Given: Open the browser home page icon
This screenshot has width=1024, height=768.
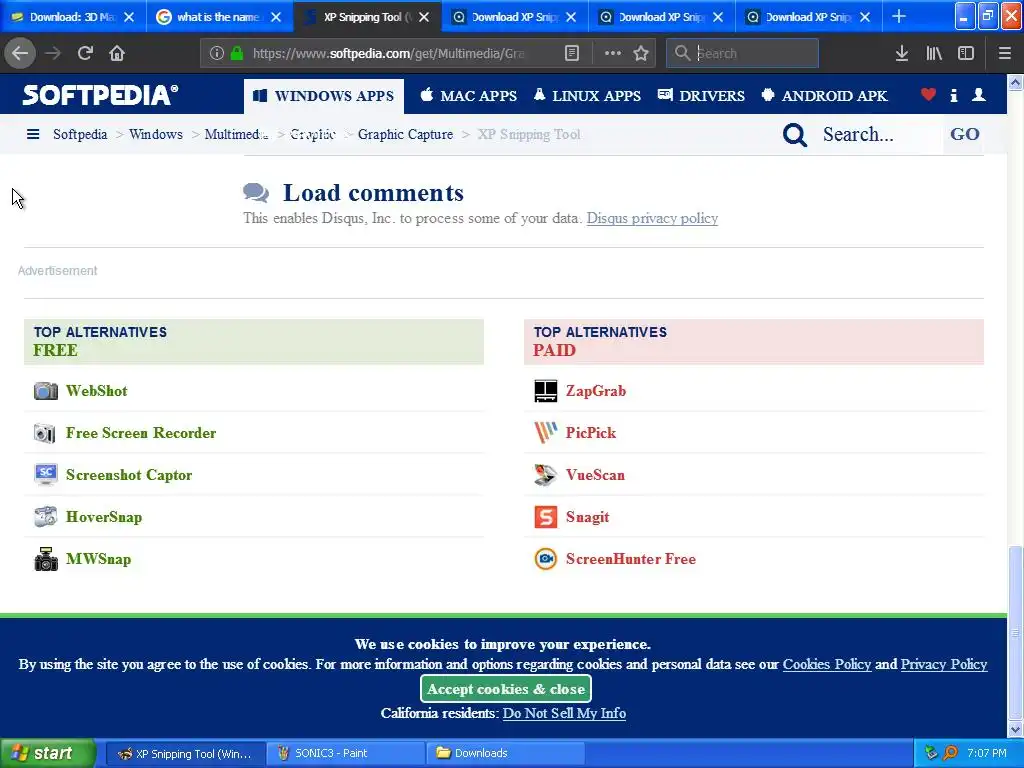Looking at the screenshot, I should point(117,53).
